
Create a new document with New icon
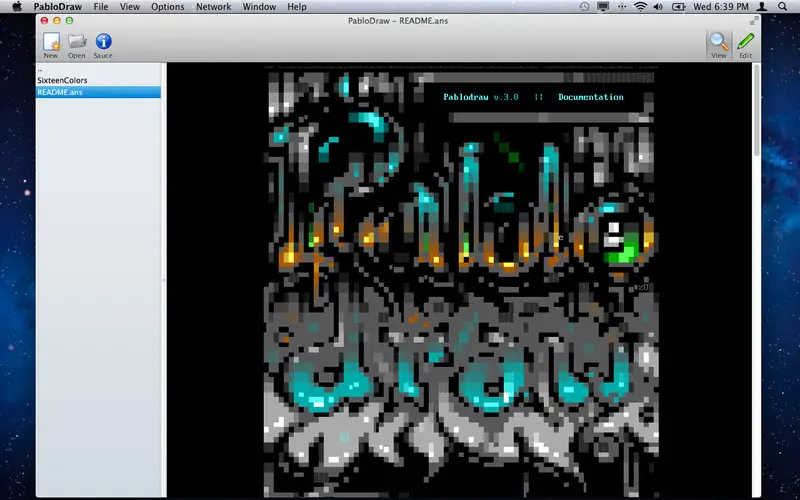pos(51,45)
